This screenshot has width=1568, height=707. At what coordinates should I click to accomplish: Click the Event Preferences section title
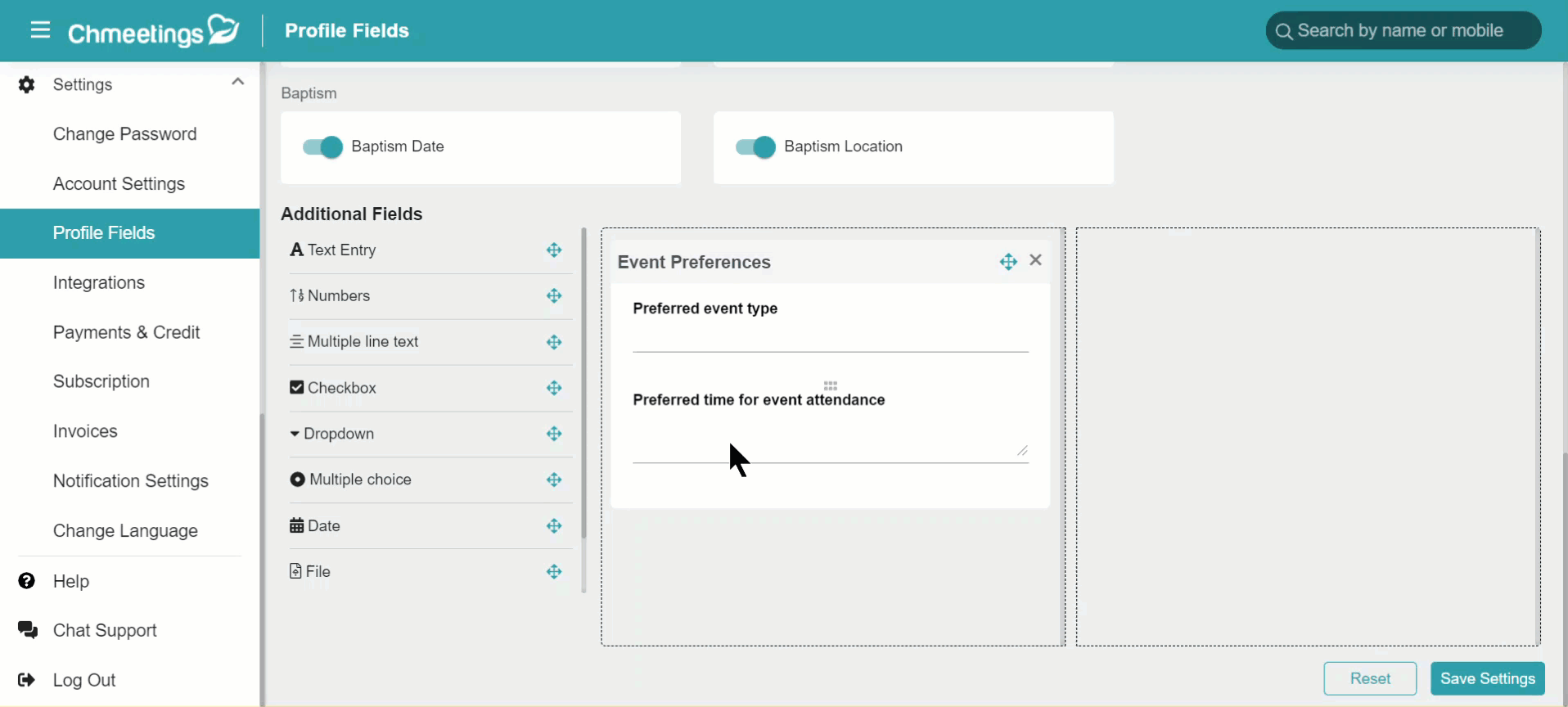coord(694,263)
